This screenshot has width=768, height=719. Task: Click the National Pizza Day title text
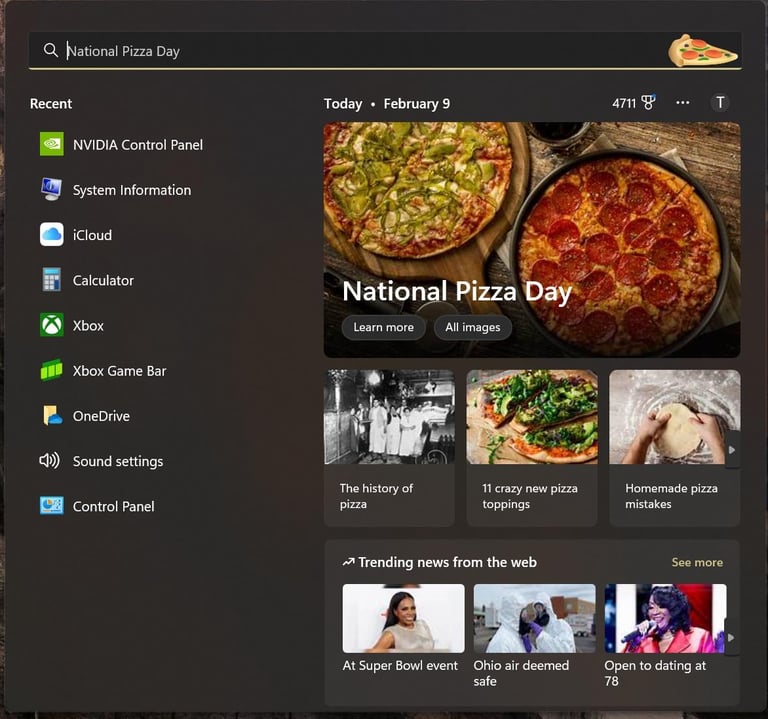(x=457, y=291)
